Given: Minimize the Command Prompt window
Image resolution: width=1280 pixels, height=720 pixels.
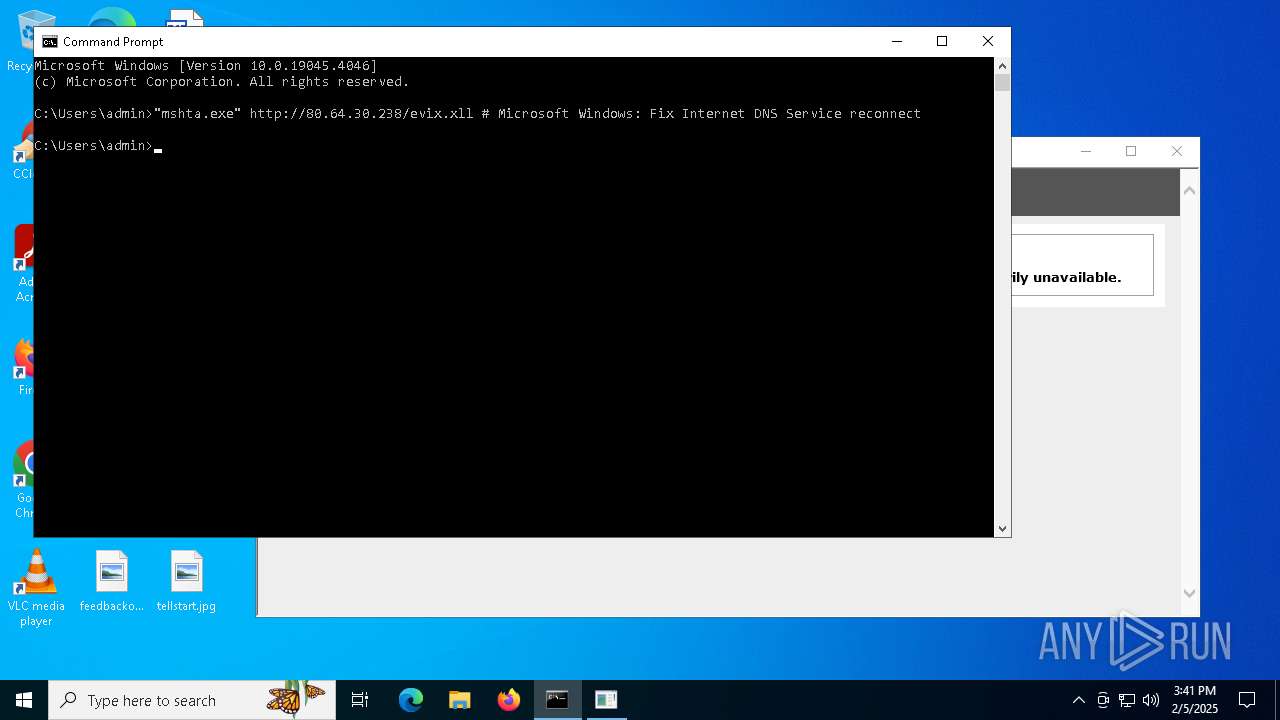Looking at the screenshot, I should coord(896,41).
